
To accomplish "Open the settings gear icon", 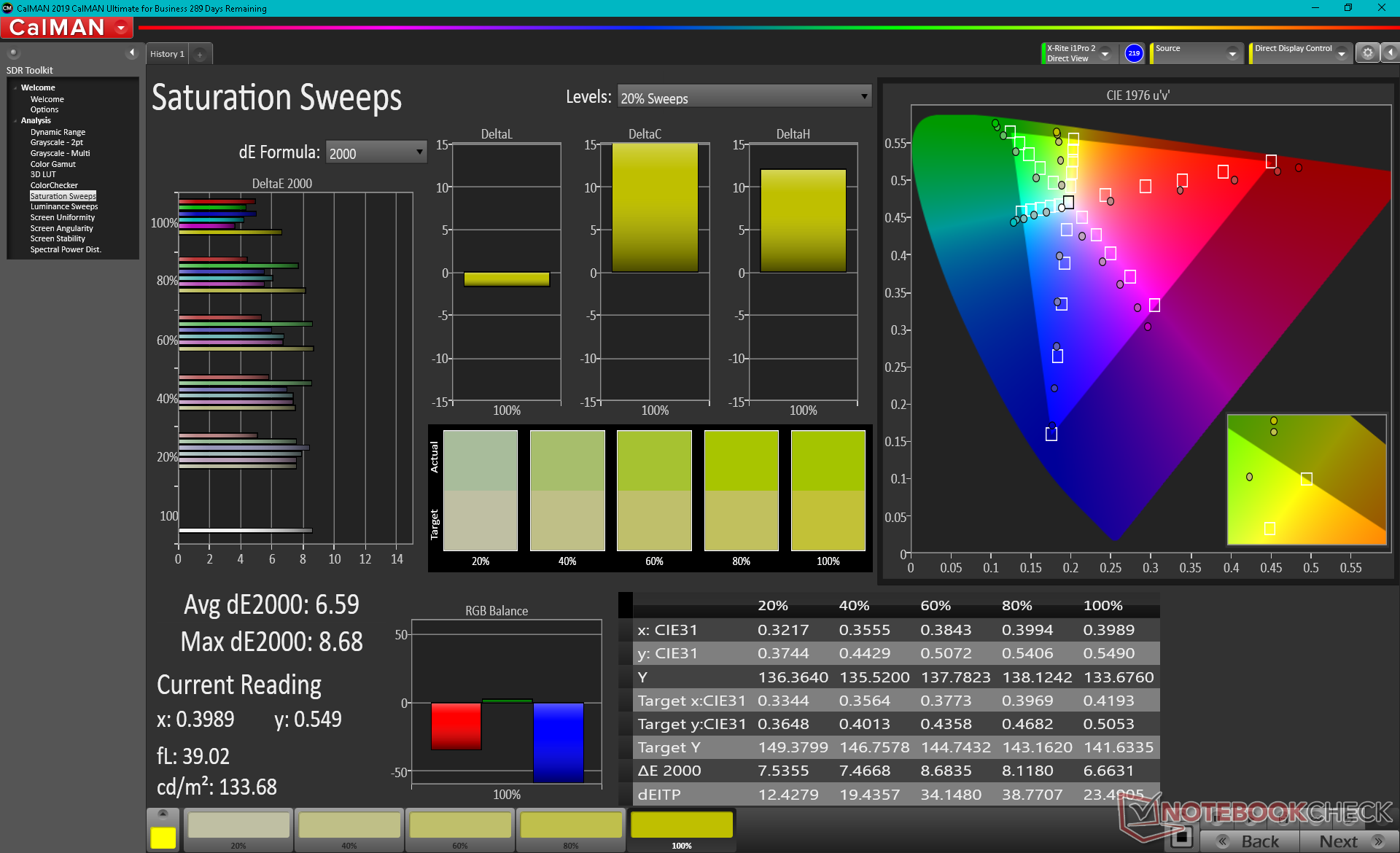I will [1367, 53].
